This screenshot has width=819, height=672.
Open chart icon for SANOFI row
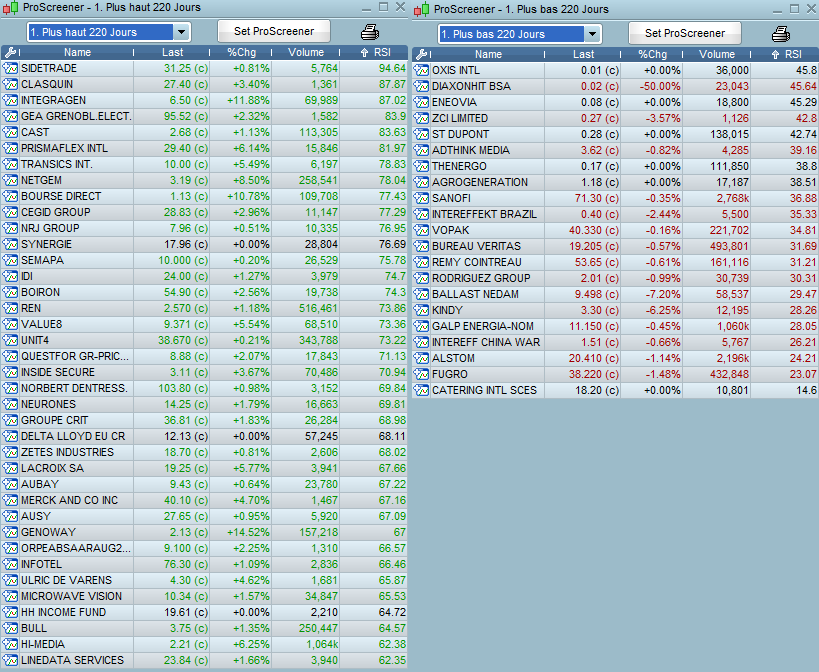point(421,198)
